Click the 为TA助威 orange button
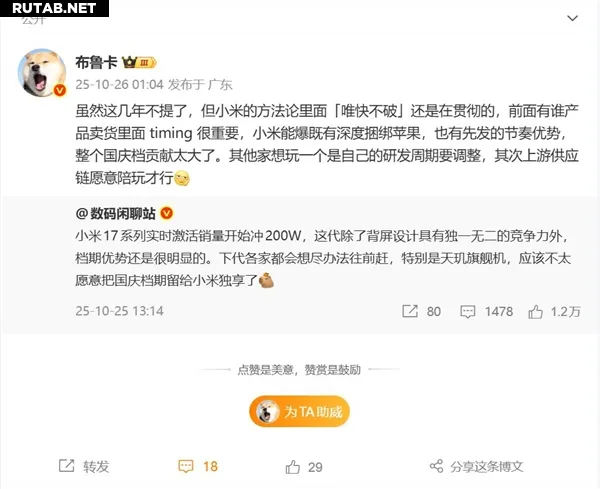The image size is (600, 489). [x=299, y=412]
